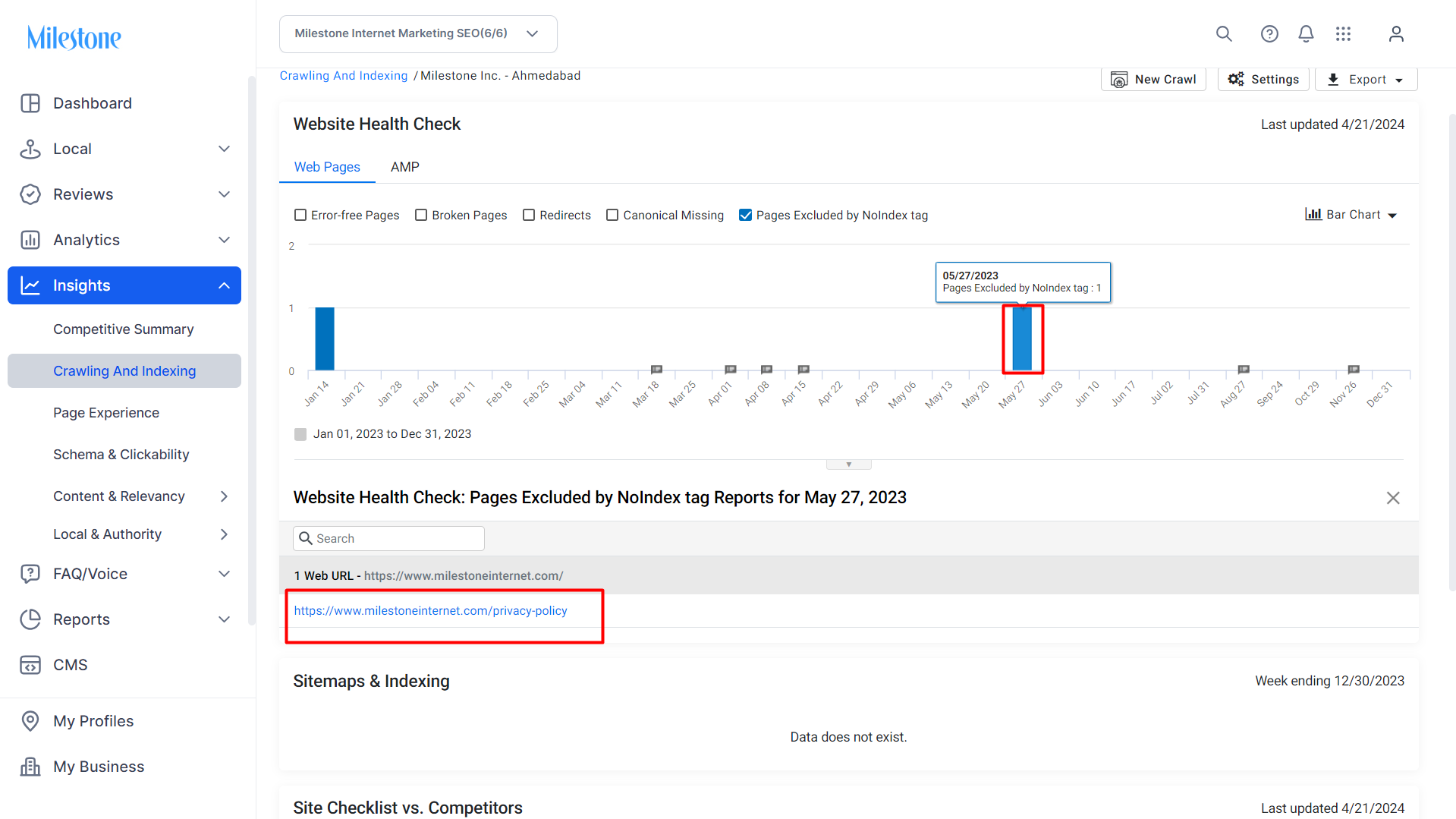Open Competitive Summary in sidebar
Viewport: 1456px width, 819px height.
(x=124, y=329)
